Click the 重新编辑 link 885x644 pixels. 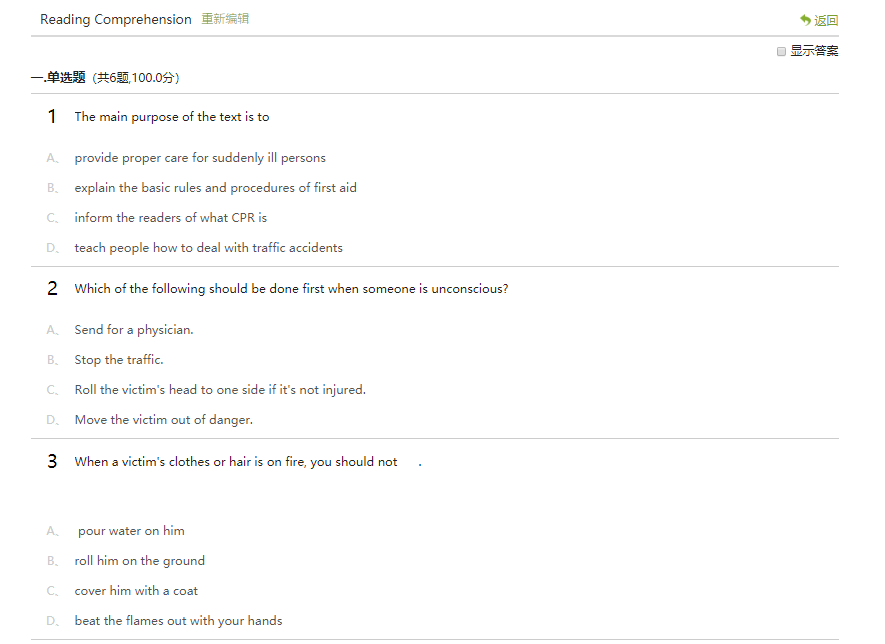pos(225,19)
